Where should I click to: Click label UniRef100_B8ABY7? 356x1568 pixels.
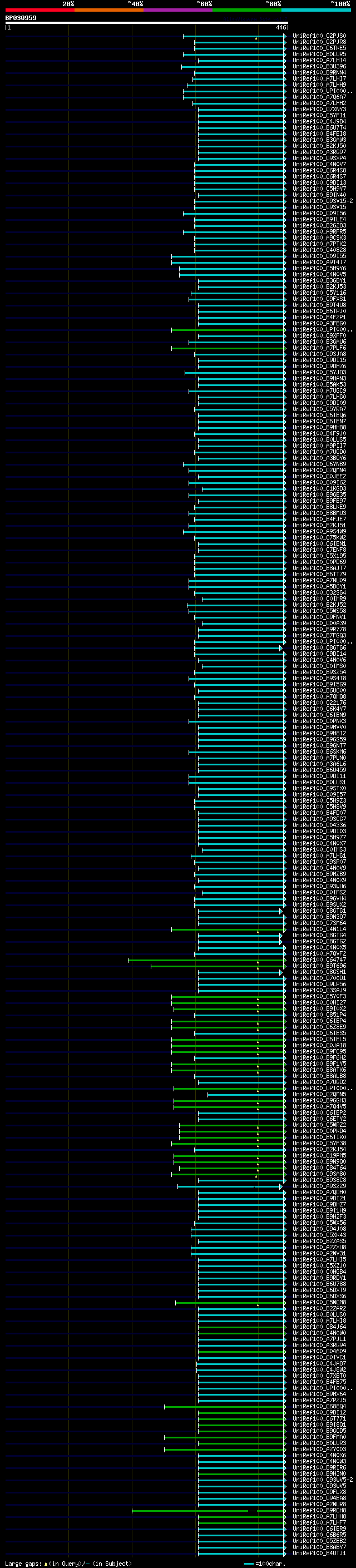[319, 1547]
